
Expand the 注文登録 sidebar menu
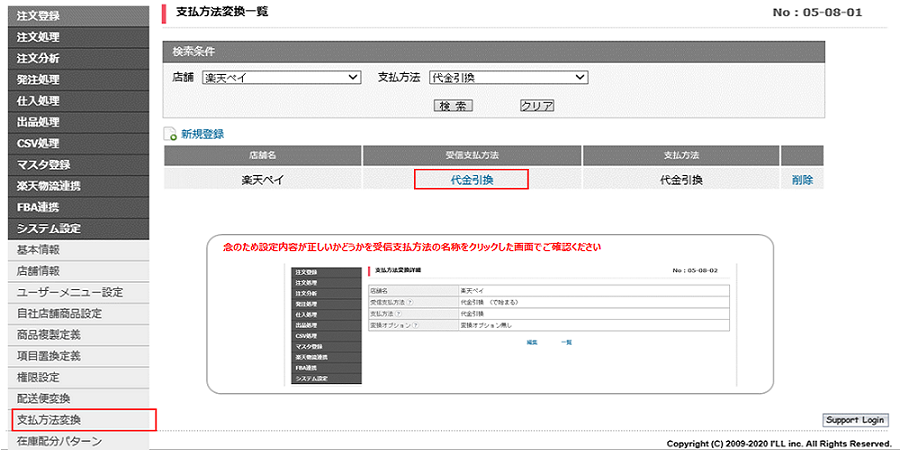[x=78, y=16]
